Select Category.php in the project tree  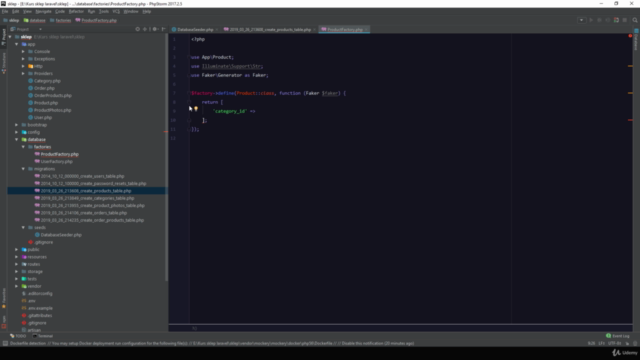(x=44, y=81)
